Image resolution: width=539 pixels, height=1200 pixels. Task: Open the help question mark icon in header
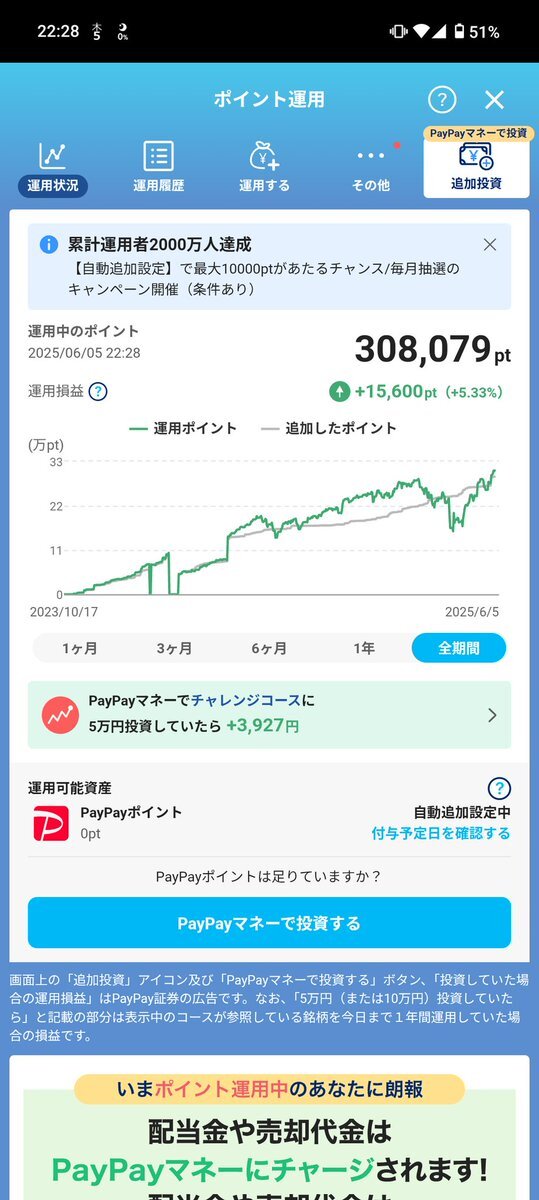[x=442, y=99]
